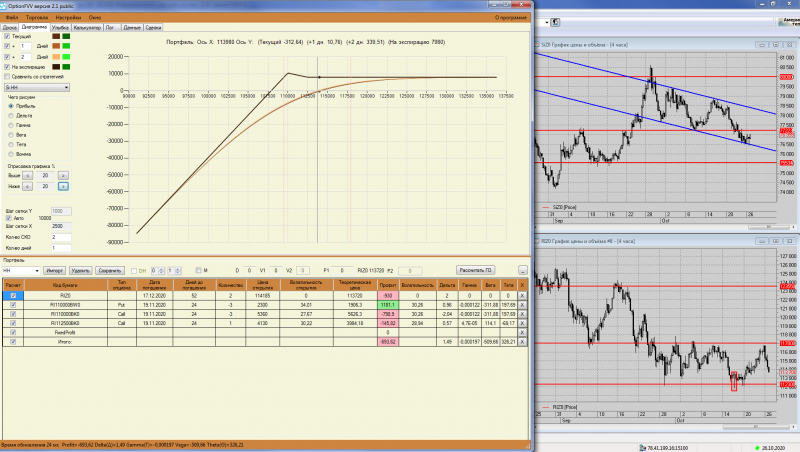800x452 pixels.
Task: Delete the RIZ0 futures row with X
Action: tap(522, 295)
